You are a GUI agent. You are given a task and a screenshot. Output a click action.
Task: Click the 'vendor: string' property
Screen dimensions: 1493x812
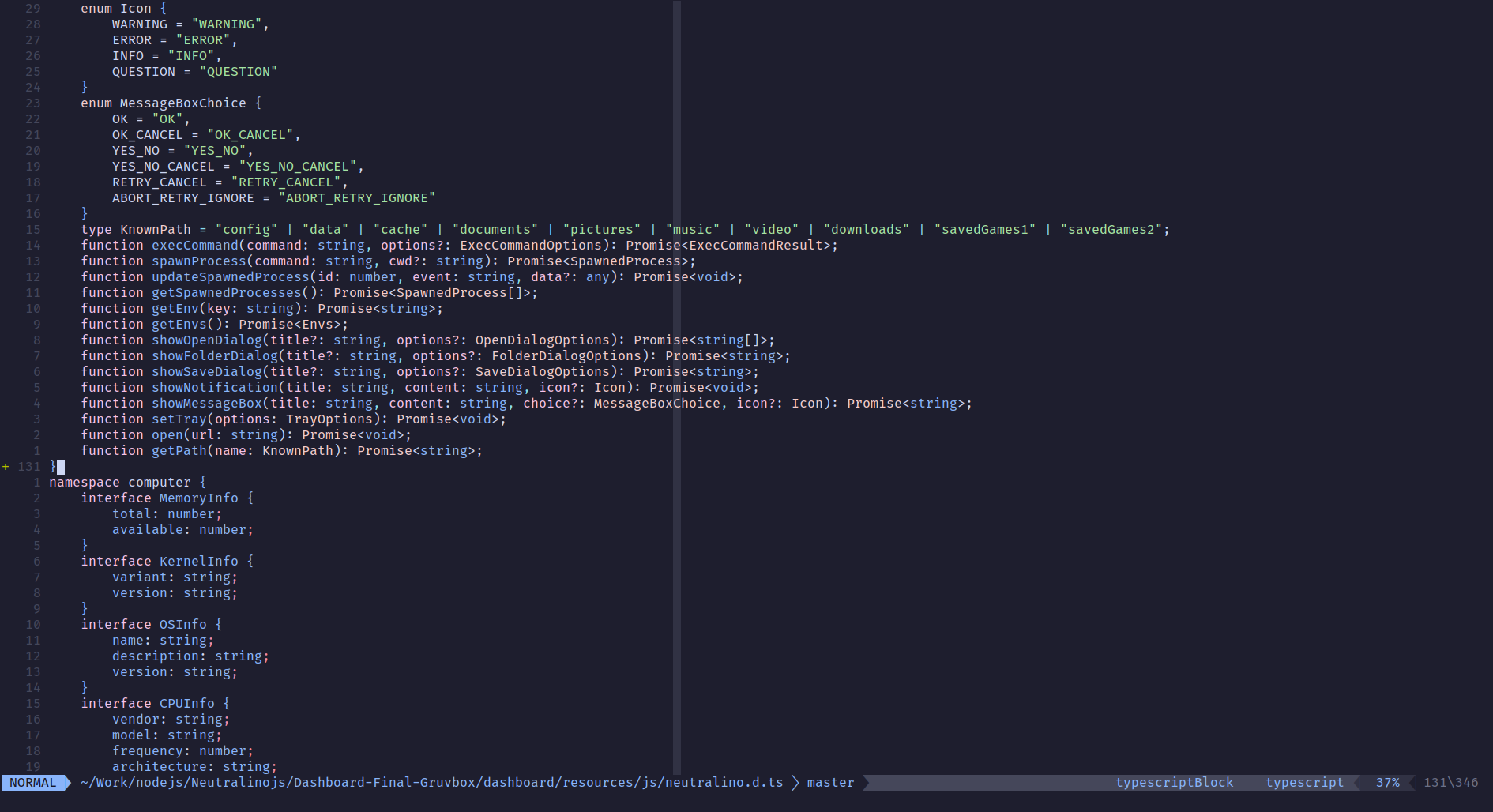[x=171, y=720]
